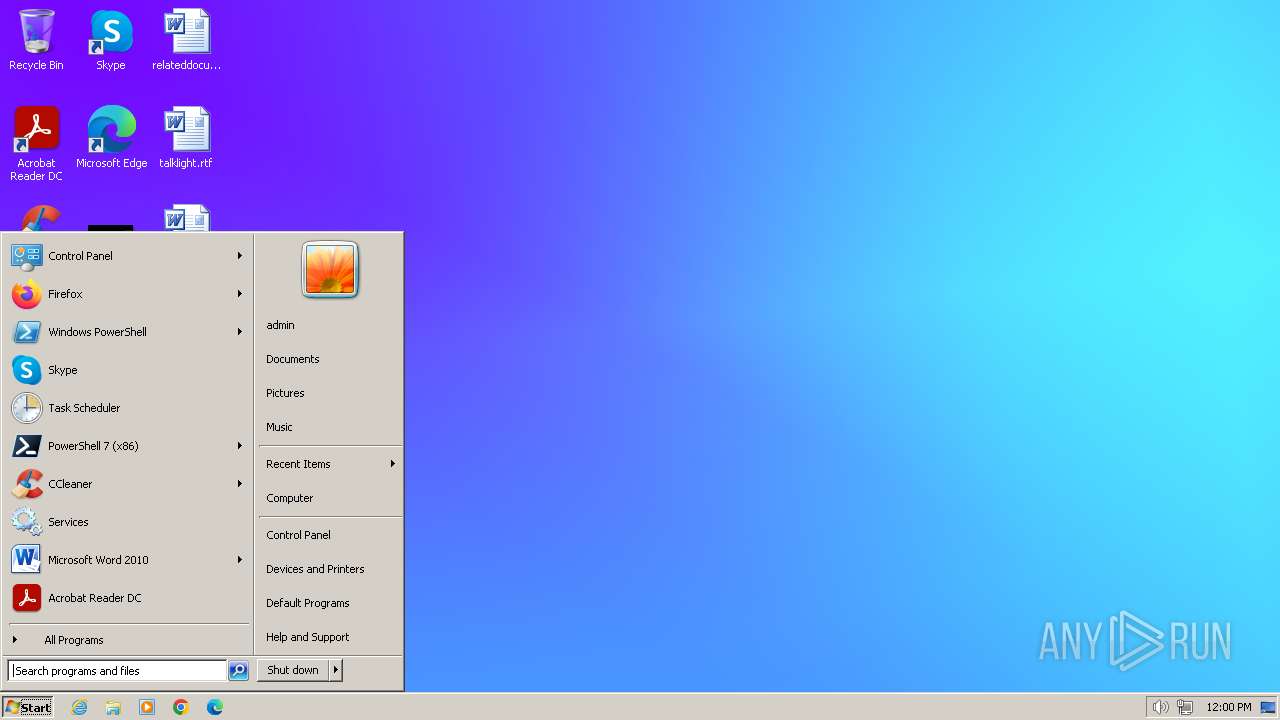Click the search magnifier button

tap(238, 671)
